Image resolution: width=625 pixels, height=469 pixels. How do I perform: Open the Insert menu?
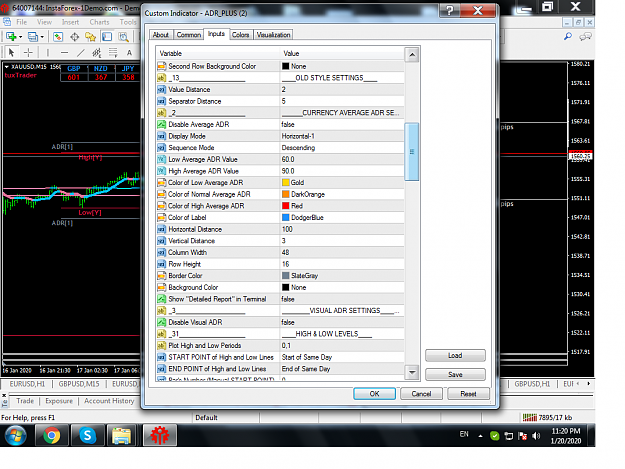70,22
